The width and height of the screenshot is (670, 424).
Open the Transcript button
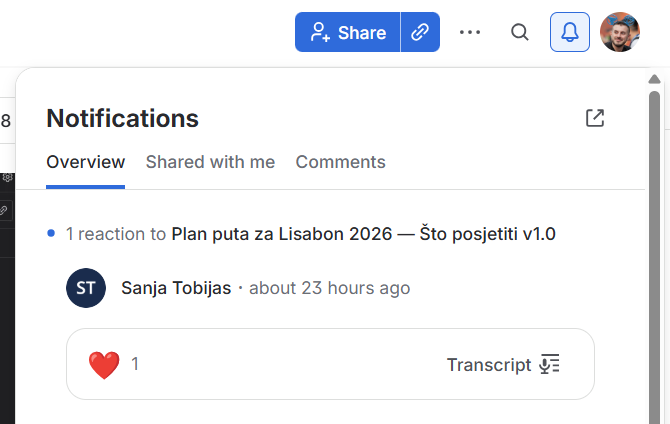click(503, 365)
